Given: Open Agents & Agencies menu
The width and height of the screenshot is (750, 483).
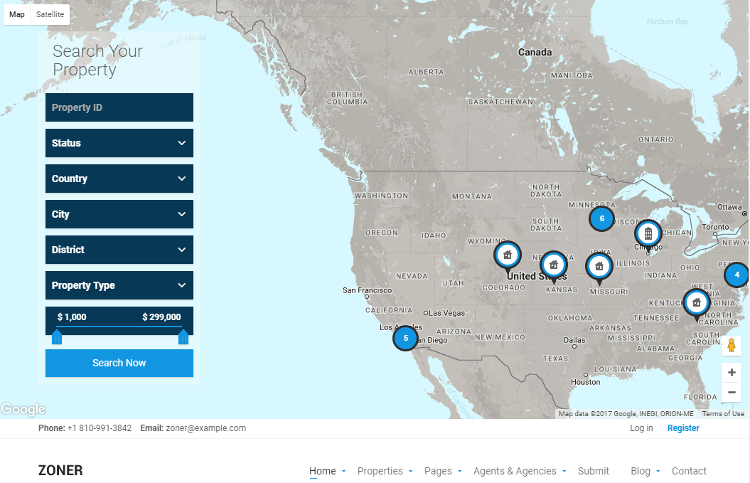Looking at the screenshot, I should tap(519, 471).
